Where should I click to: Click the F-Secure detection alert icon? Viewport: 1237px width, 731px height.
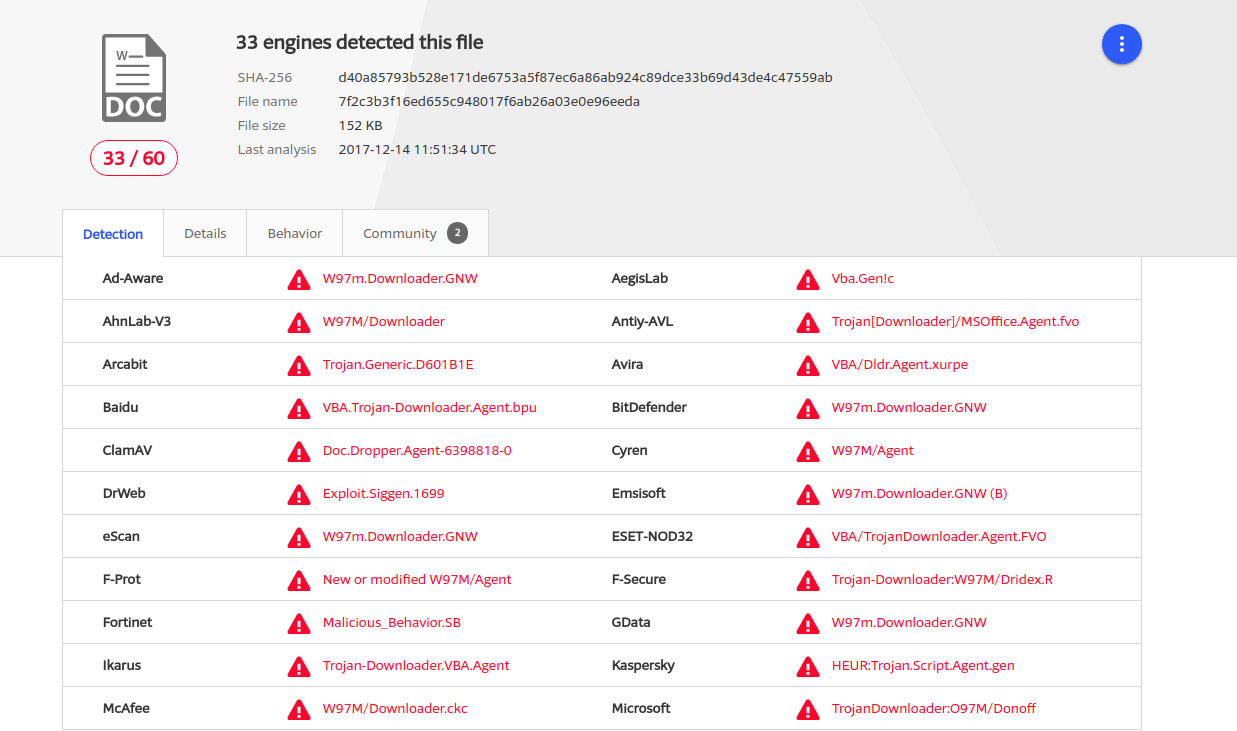[808, 580]
